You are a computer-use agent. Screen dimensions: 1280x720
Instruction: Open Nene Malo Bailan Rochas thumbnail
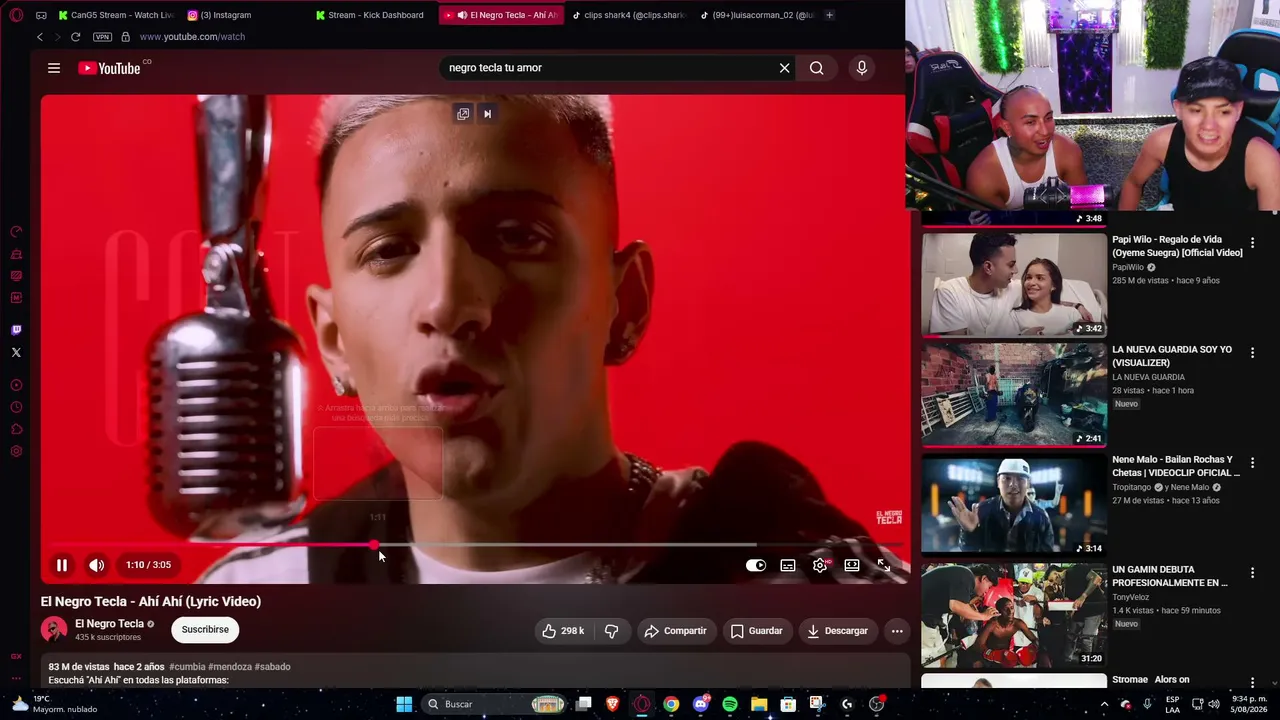[x=1014, y=504]
